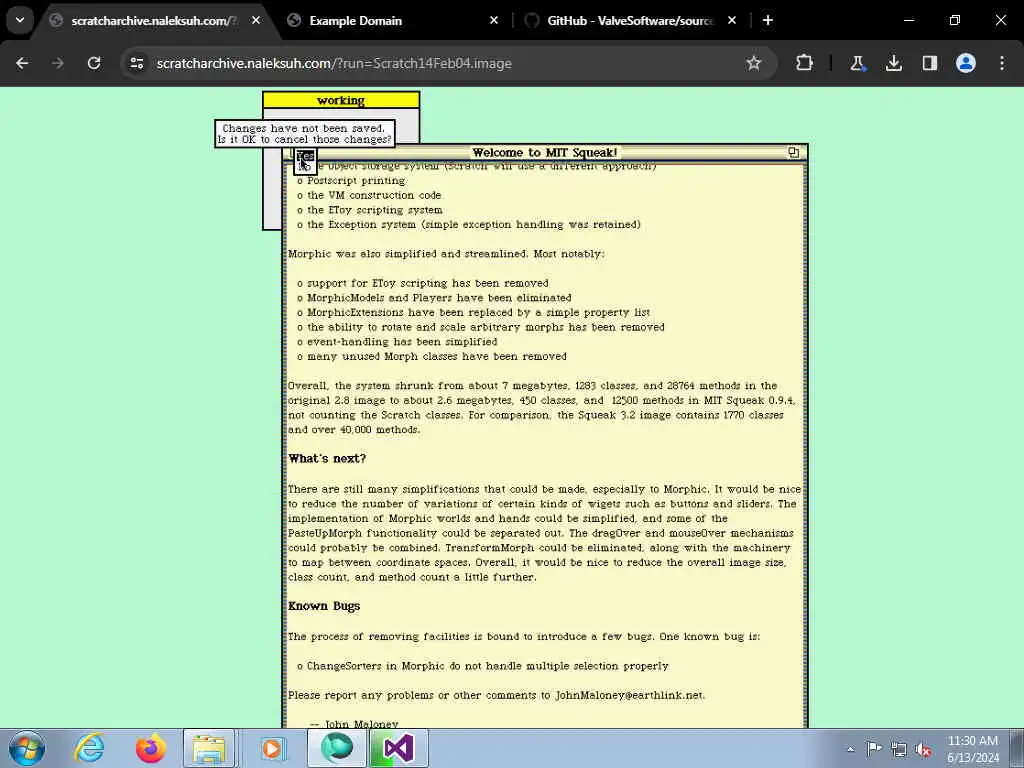Click the collapse icon of Welcome to MIT Squeak window
The height and width of the screenshot is (768, 1024).
793,152
